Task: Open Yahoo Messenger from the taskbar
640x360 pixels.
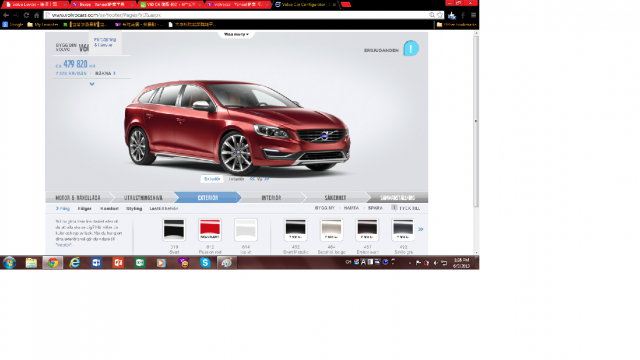Action: click(184, 262)
